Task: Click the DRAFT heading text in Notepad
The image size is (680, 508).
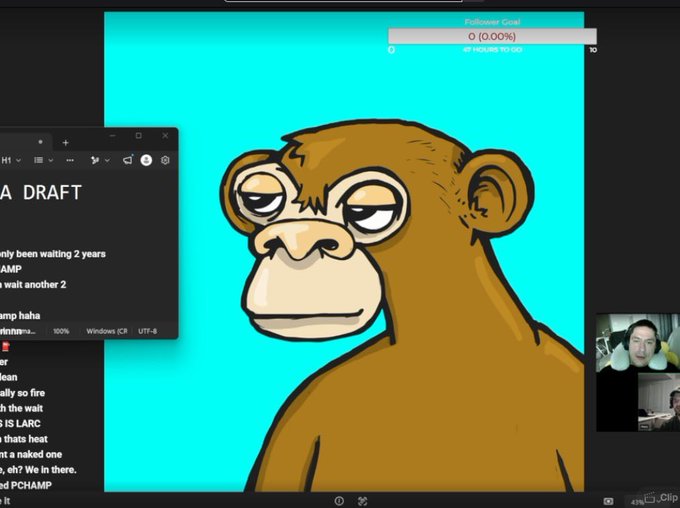Action: click(x=52, y=193)
